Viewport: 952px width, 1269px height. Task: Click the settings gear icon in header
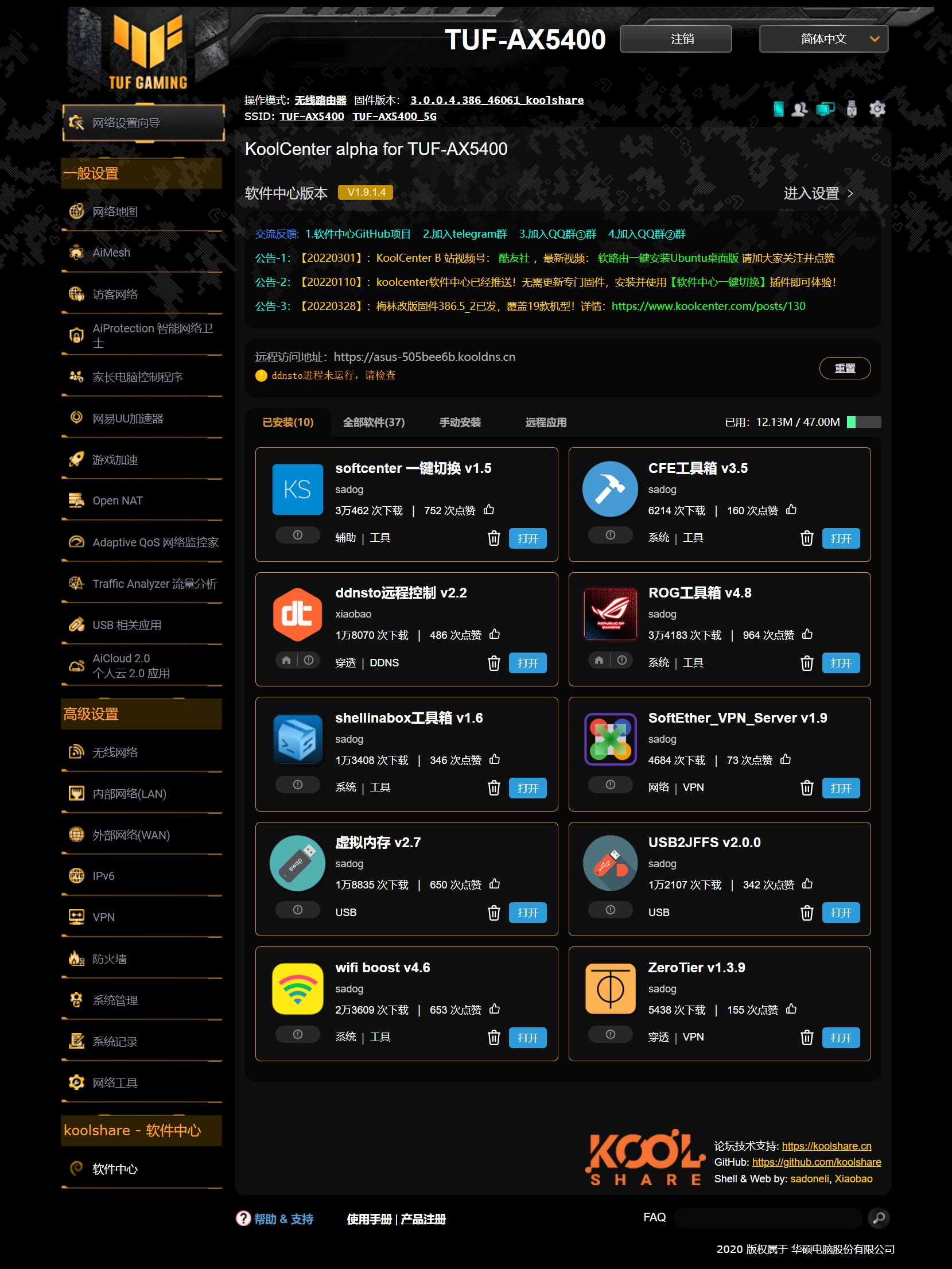click(877, 108)
